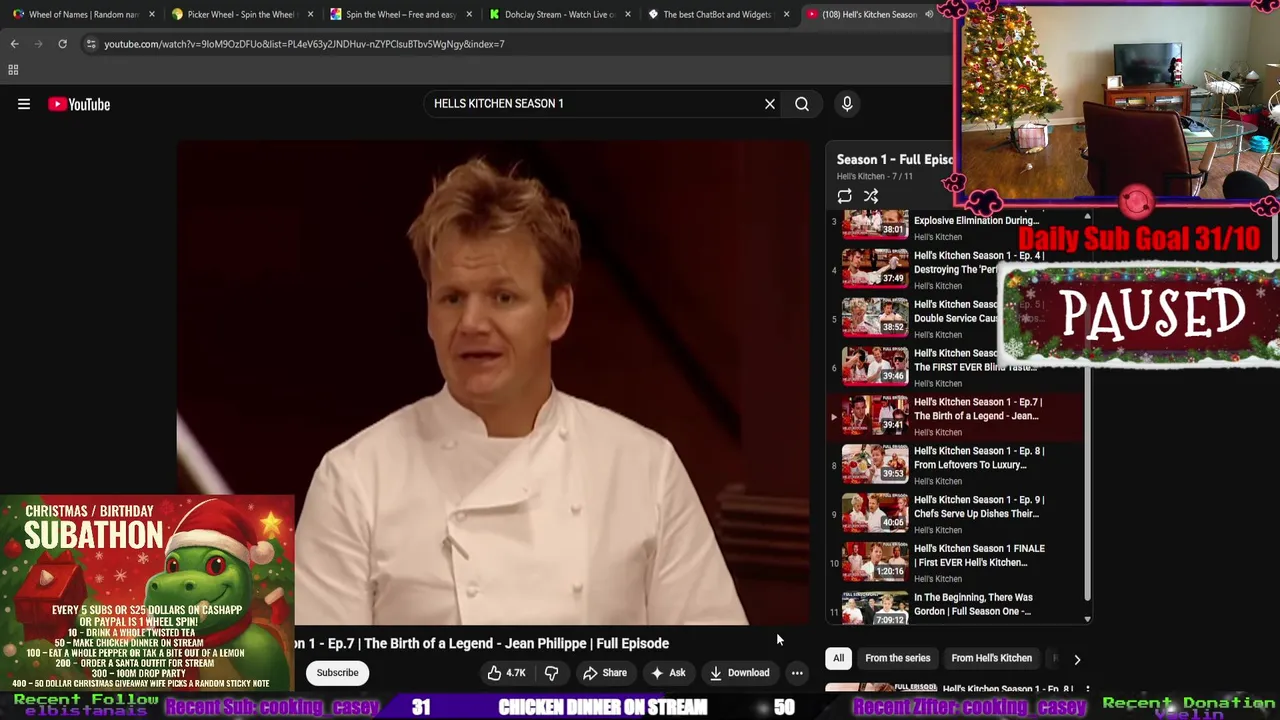
Task: Start voice search with microphone icon
Action: click(x=847, y=104)
